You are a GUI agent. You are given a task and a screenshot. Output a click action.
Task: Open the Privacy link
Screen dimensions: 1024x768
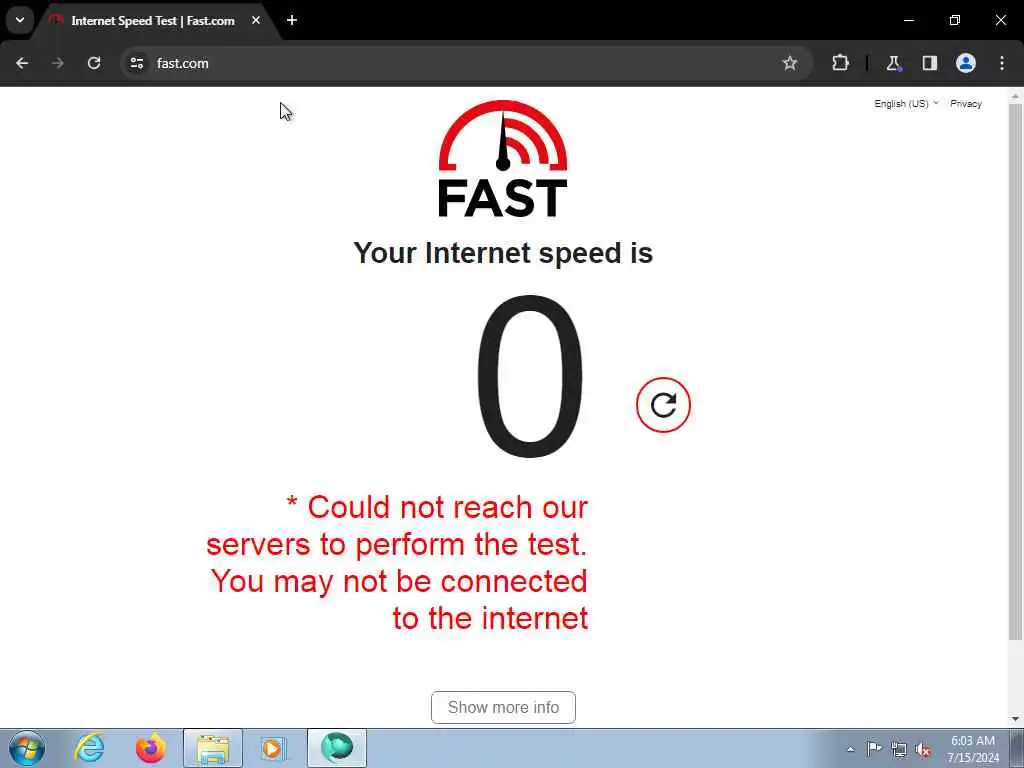(x=966, y=104)
